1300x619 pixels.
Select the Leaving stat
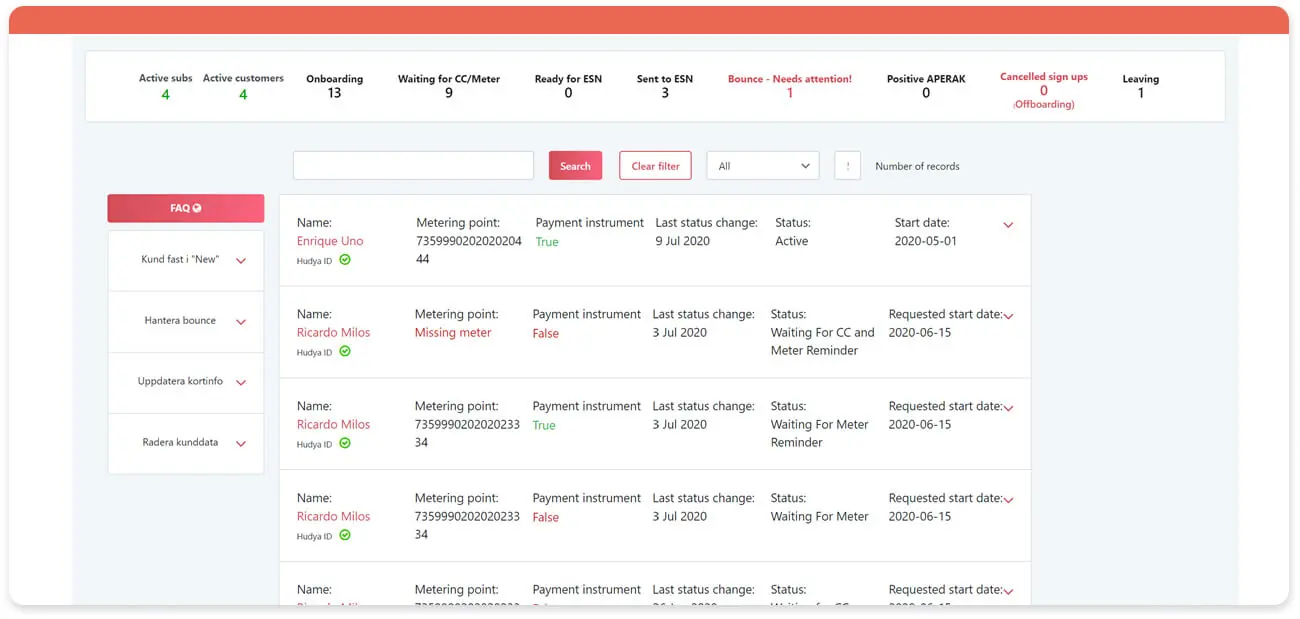coord(1141,86)
